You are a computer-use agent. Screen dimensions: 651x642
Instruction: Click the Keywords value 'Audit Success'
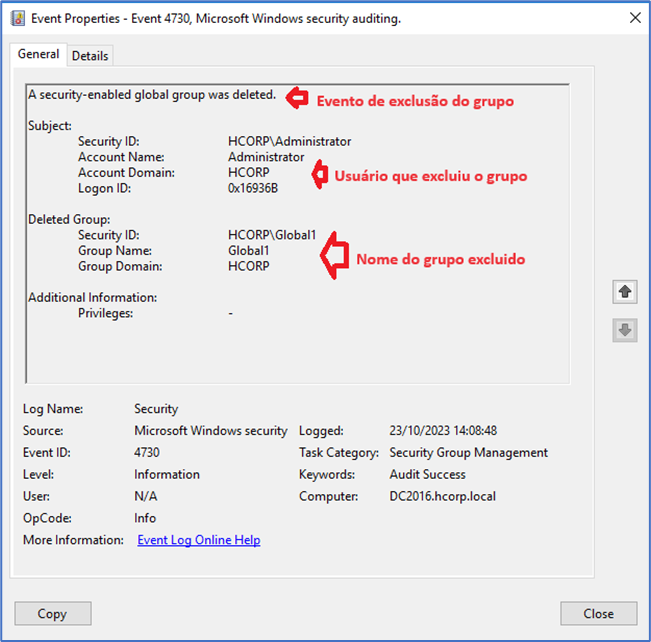coord(427,475)
